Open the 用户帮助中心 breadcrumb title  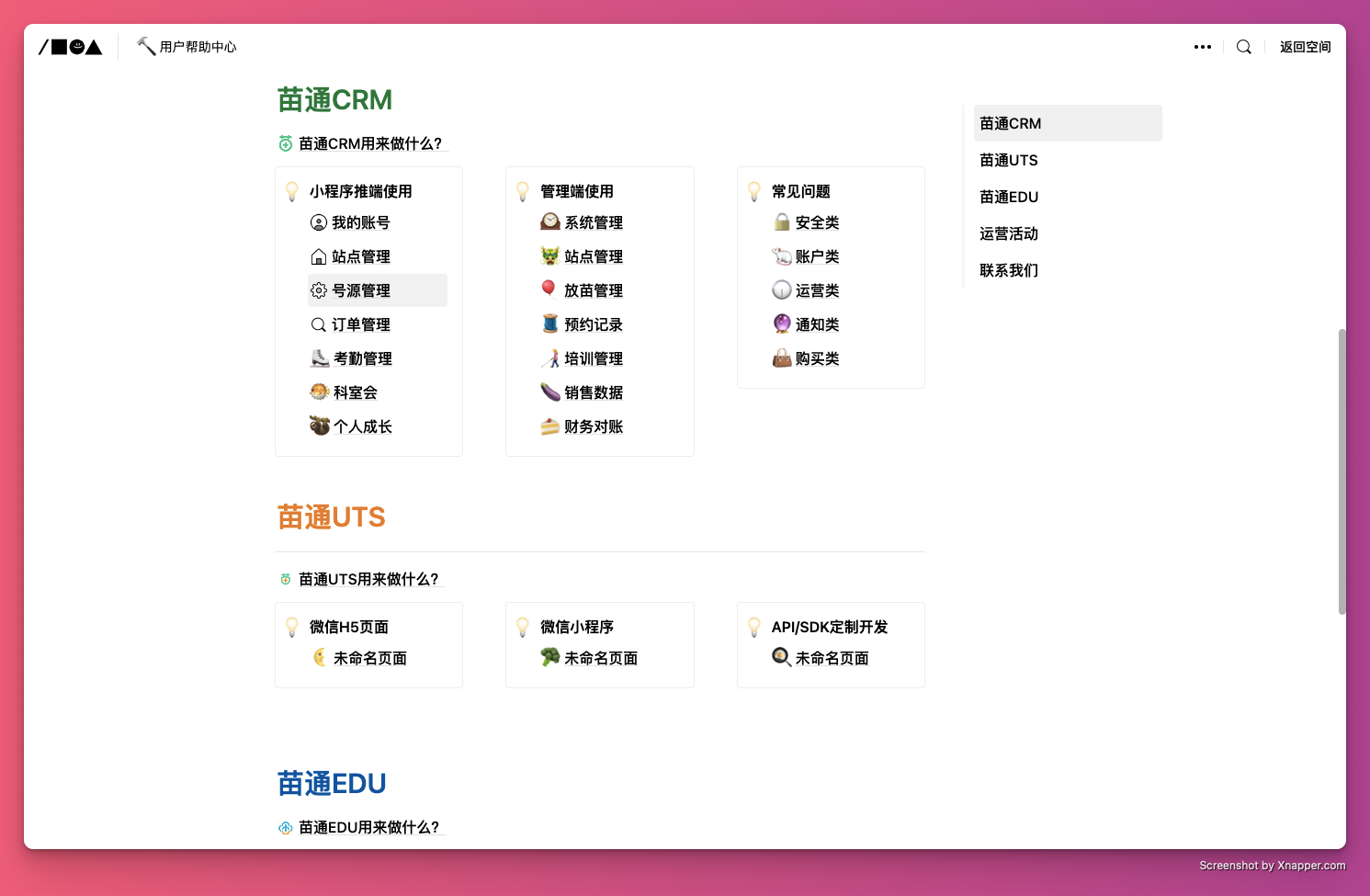coord(198,47)
